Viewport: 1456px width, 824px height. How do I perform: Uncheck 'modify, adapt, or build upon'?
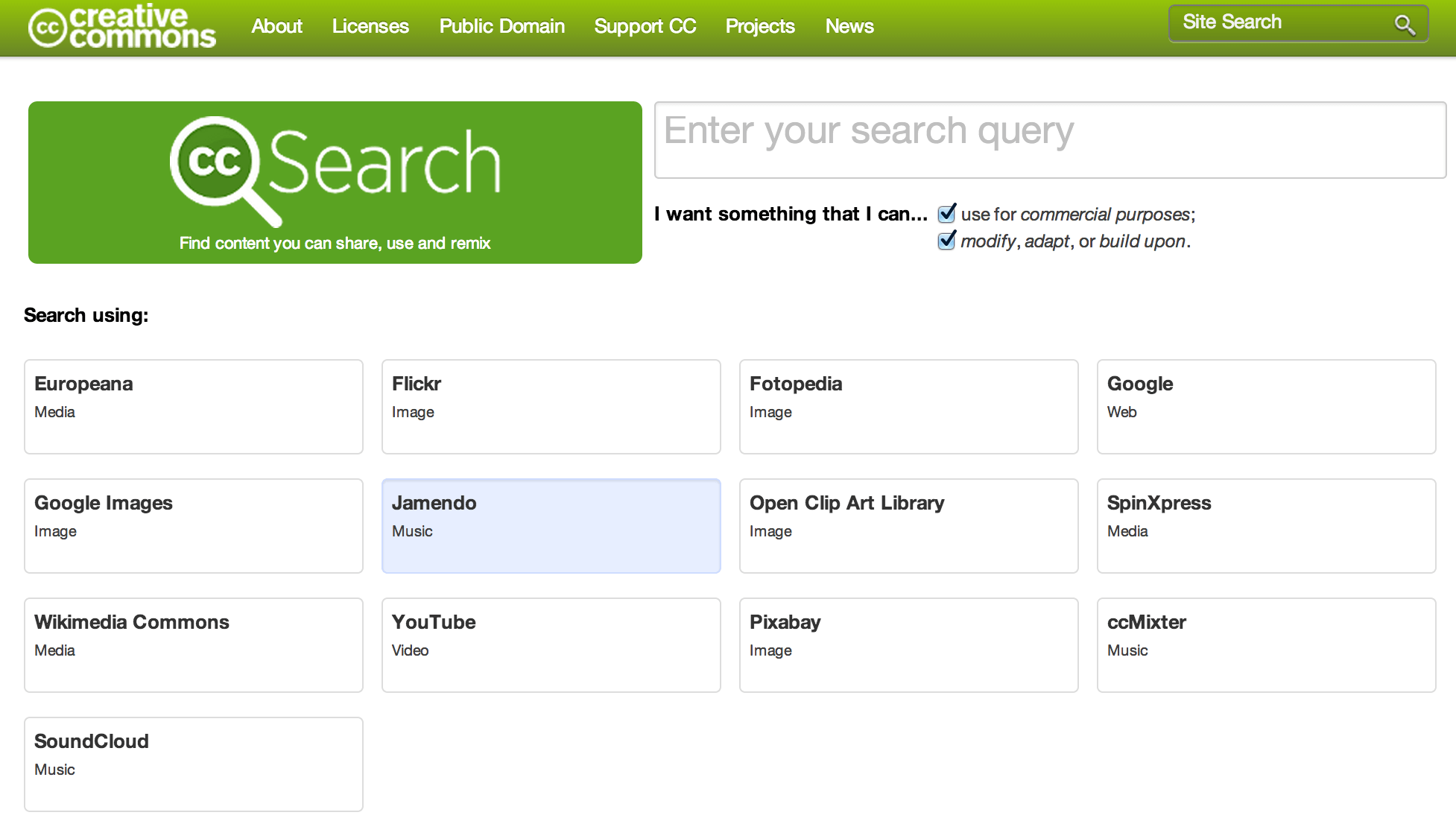tap(946, 241)
